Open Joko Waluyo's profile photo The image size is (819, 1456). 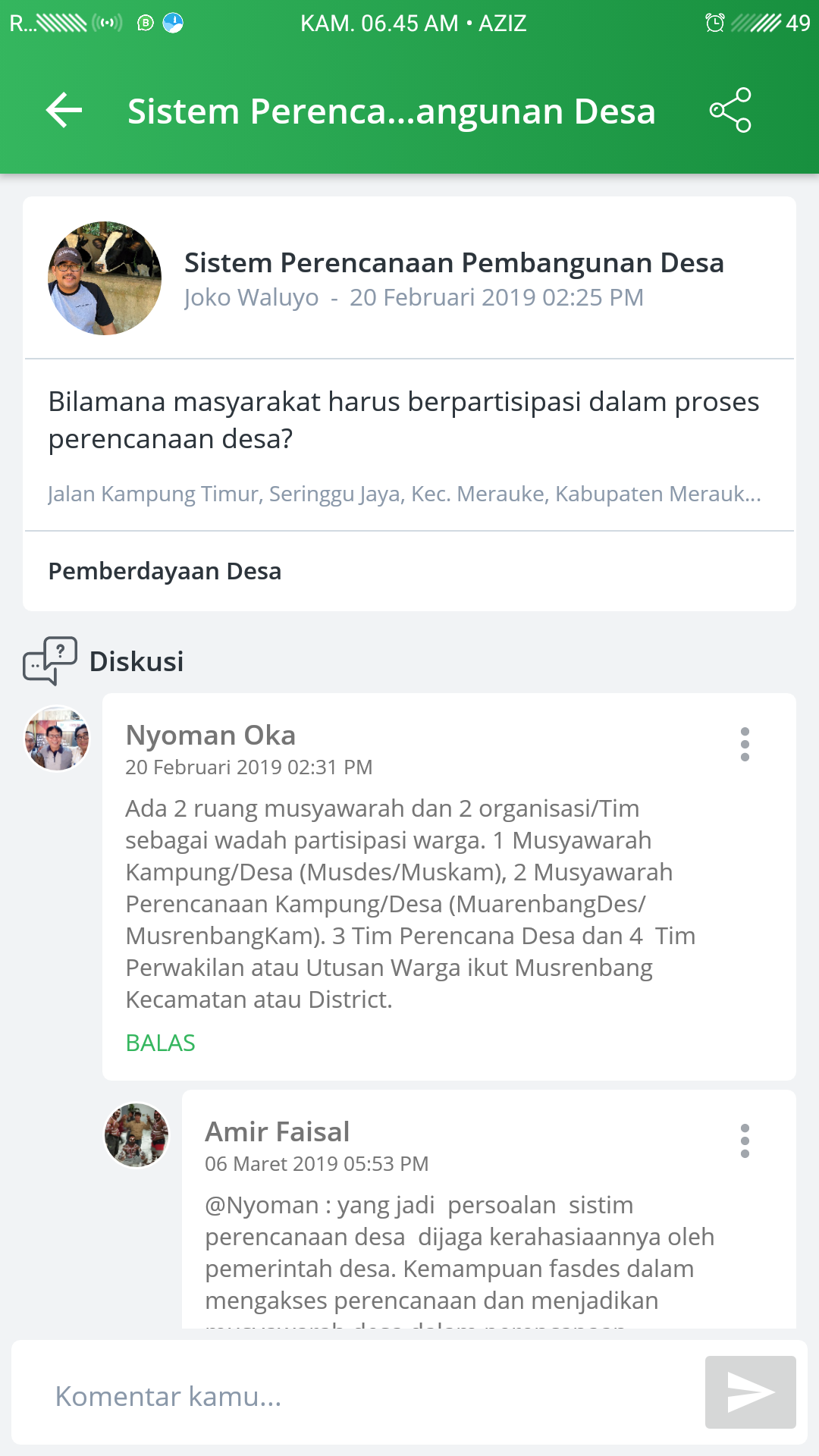point(105,278)
